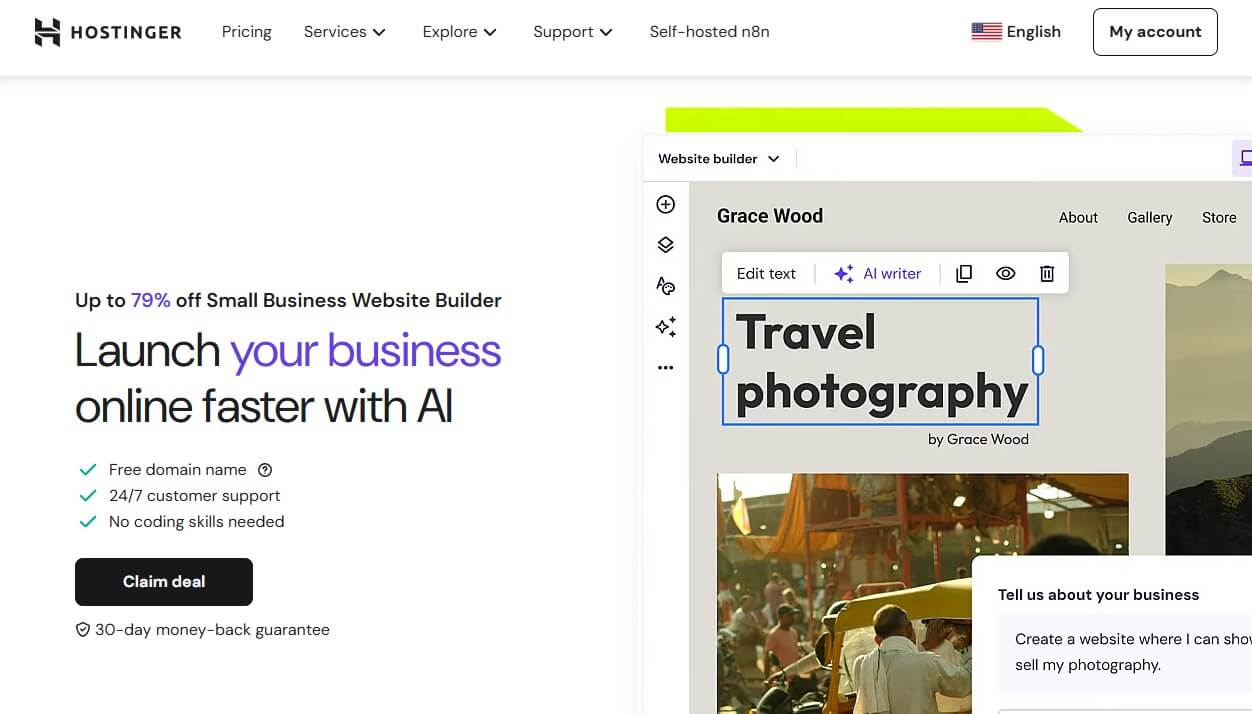Open the layers icon in builder sidebar
Viewport: 1252px width, 714px height.
666,245
